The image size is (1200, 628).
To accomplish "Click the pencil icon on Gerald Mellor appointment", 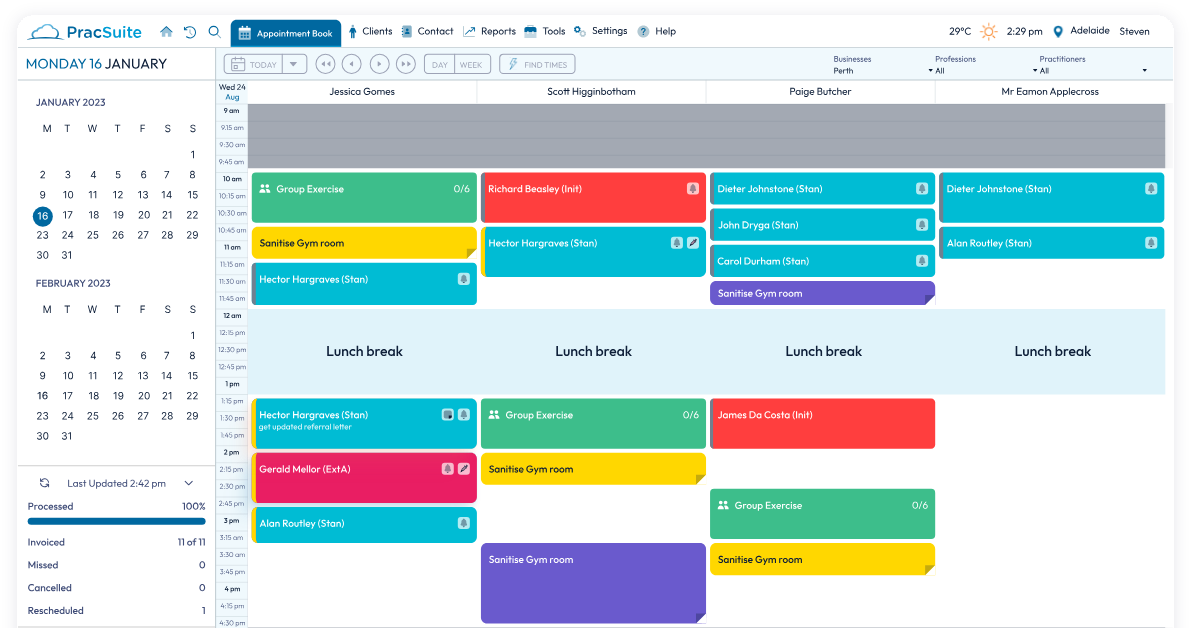I will coord(464,469).
